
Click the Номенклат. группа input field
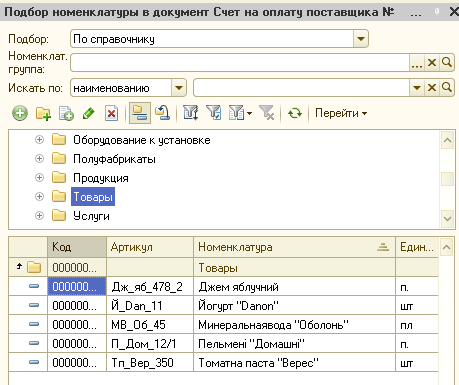[x=240, y=62]
